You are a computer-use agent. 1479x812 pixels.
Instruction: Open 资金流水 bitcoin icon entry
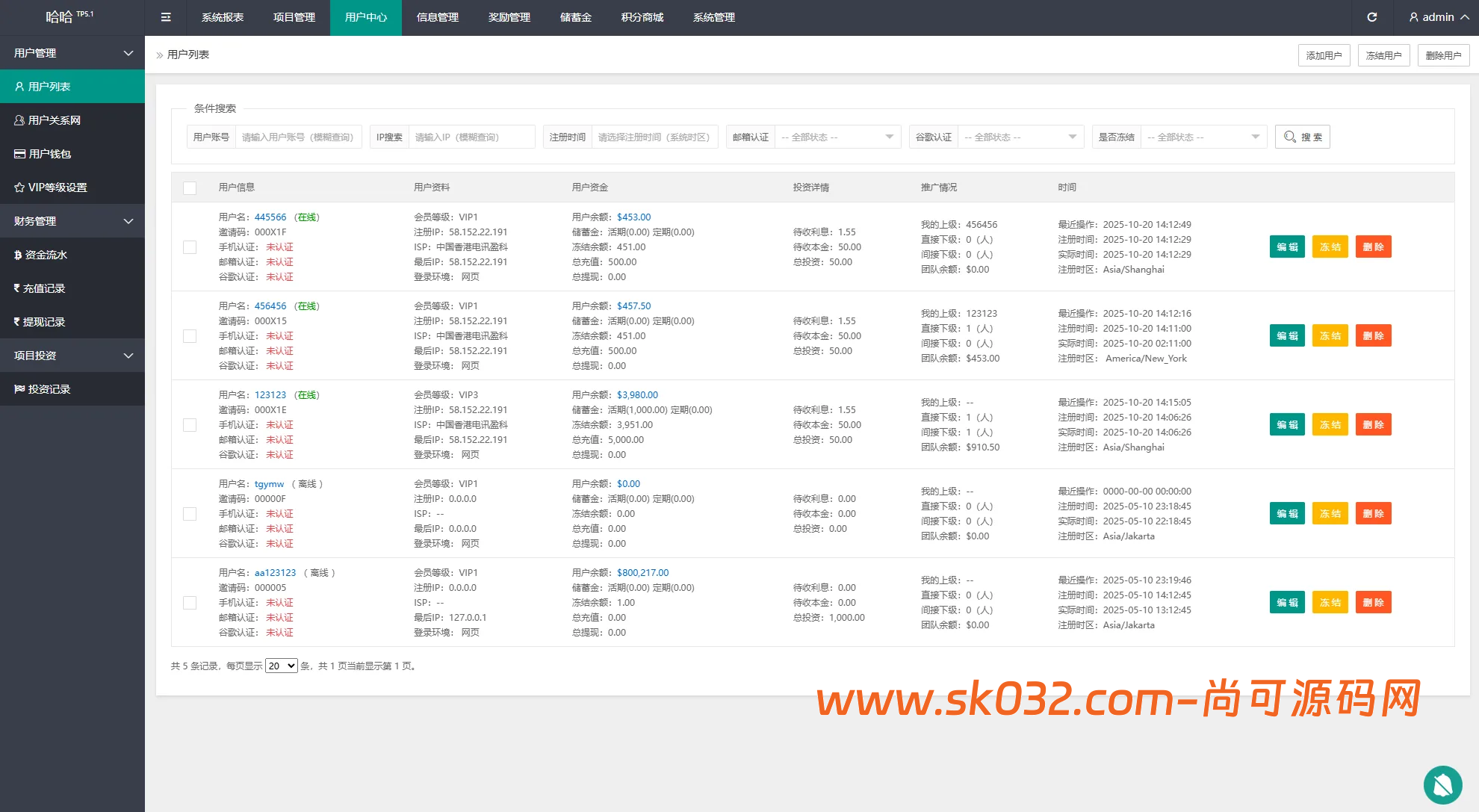18,255
